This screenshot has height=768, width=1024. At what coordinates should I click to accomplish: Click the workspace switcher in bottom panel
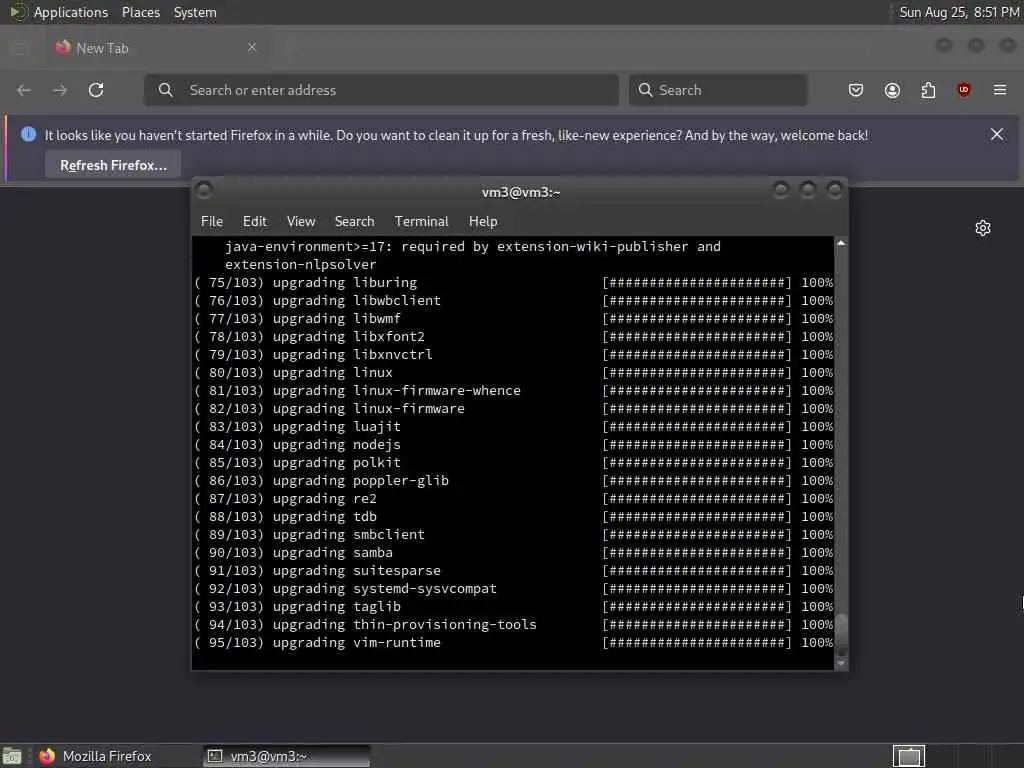coord(909,756)
